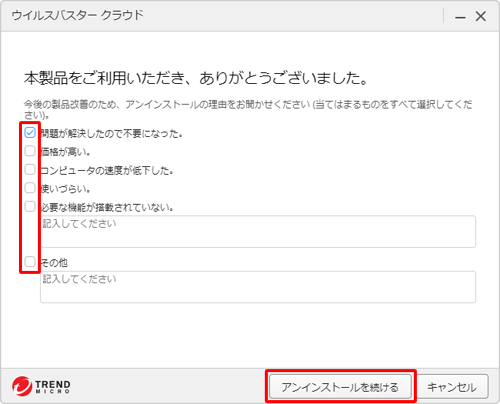The height and width of the screenshot is (404, 500).
Task: Click the heading '本製品をご利用いただき、ありがとうございました。'
Action: coord(196,78)
